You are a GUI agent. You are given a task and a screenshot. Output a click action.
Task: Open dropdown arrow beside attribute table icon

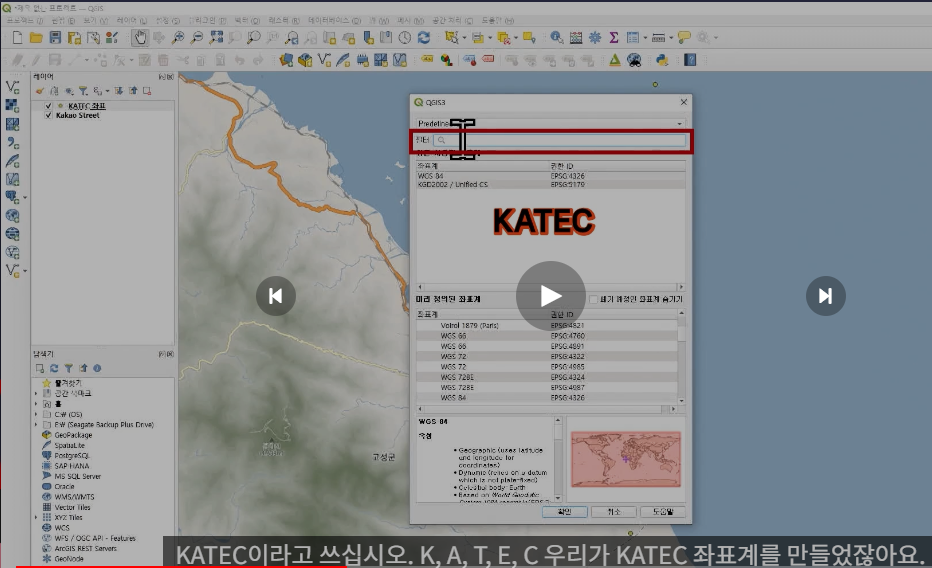(645, 37)
